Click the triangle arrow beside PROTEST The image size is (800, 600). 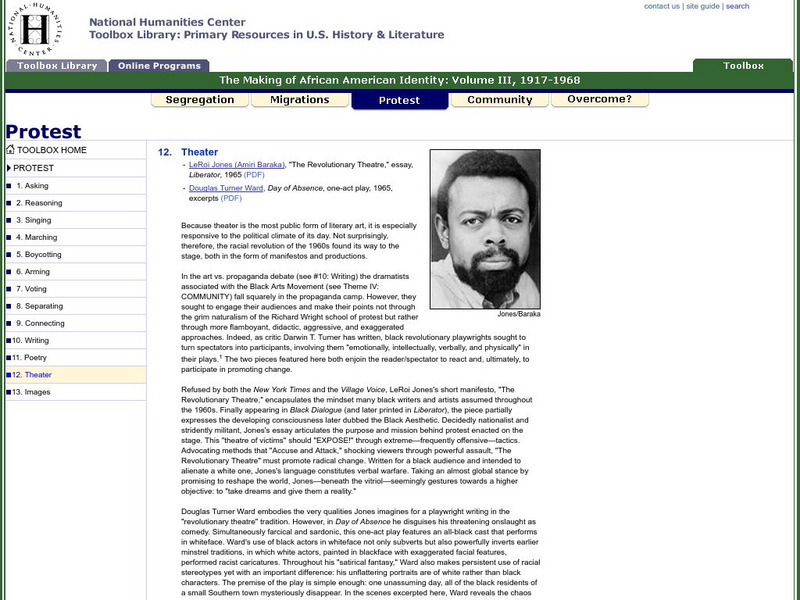tap(9, 168)
